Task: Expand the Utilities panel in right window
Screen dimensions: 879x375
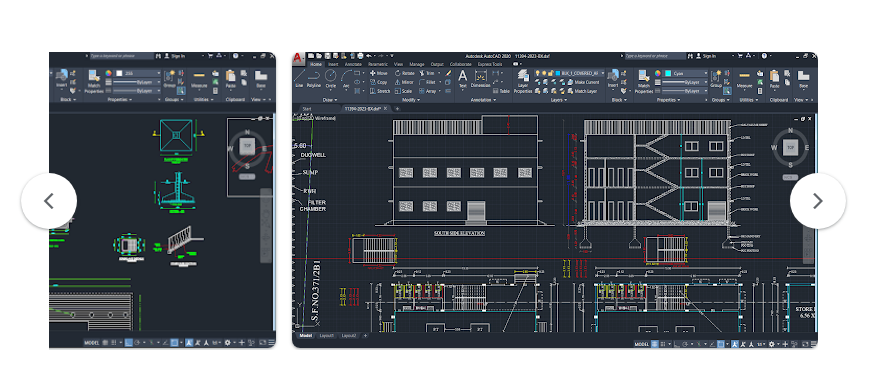Action: click(x=748, y=100)
